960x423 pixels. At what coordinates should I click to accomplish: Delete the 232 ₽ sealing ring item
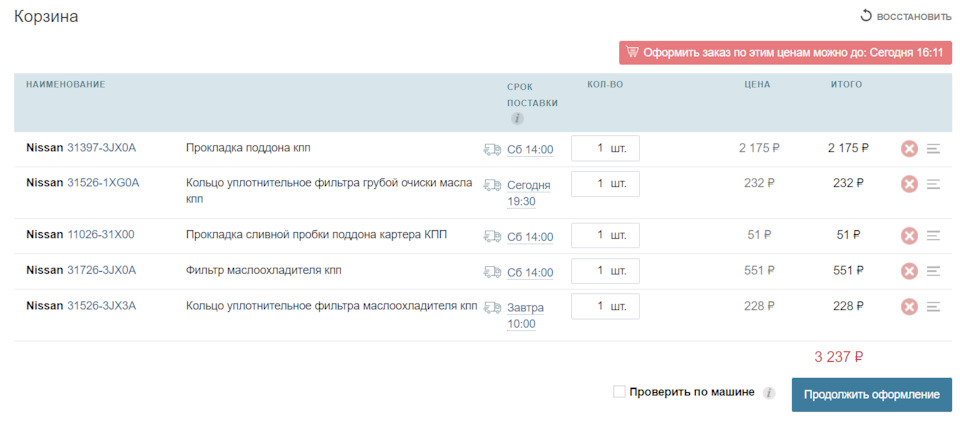[909, 184]
